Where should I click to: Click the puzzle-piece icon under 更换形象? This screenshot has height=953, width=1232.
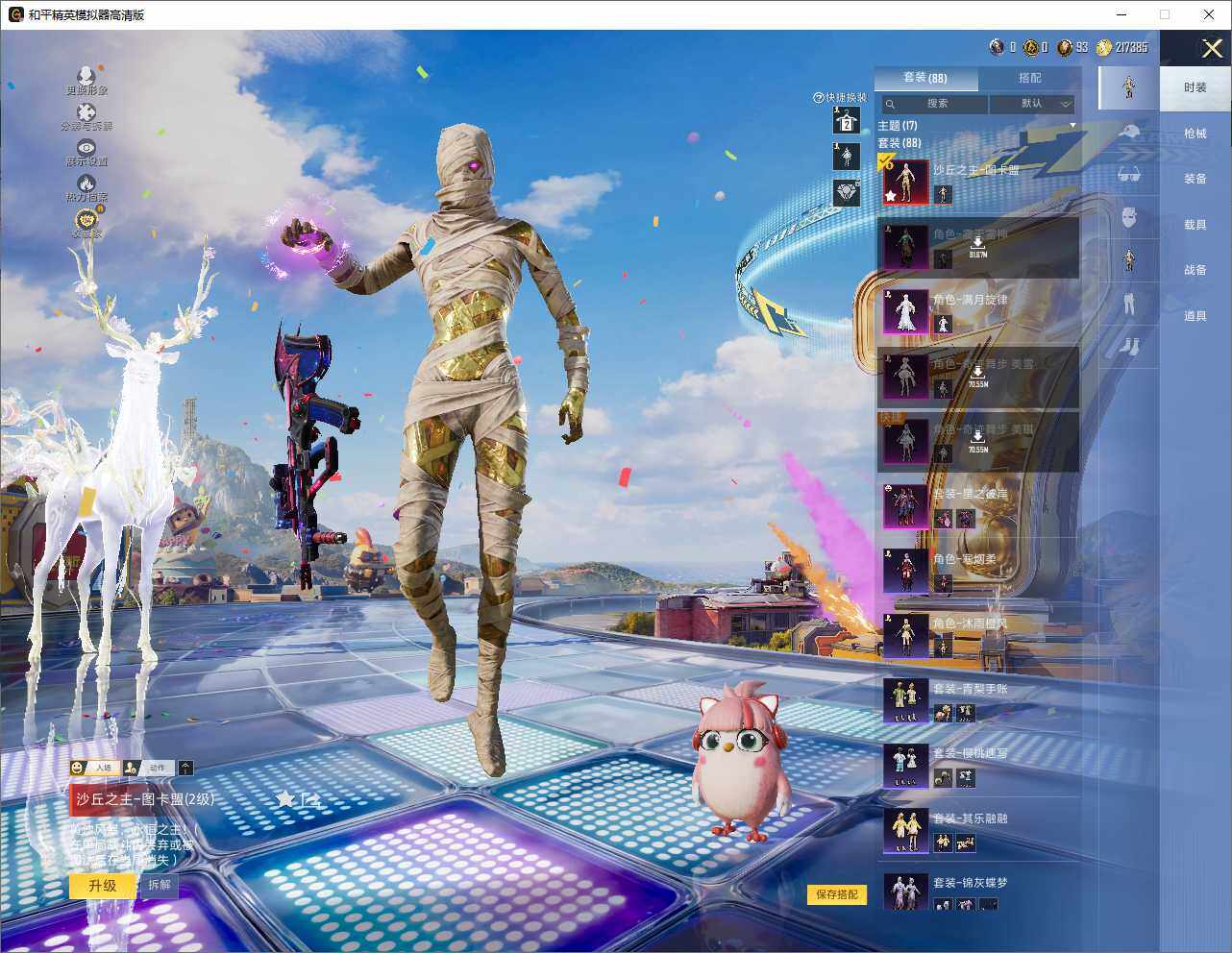coord(86,111)
